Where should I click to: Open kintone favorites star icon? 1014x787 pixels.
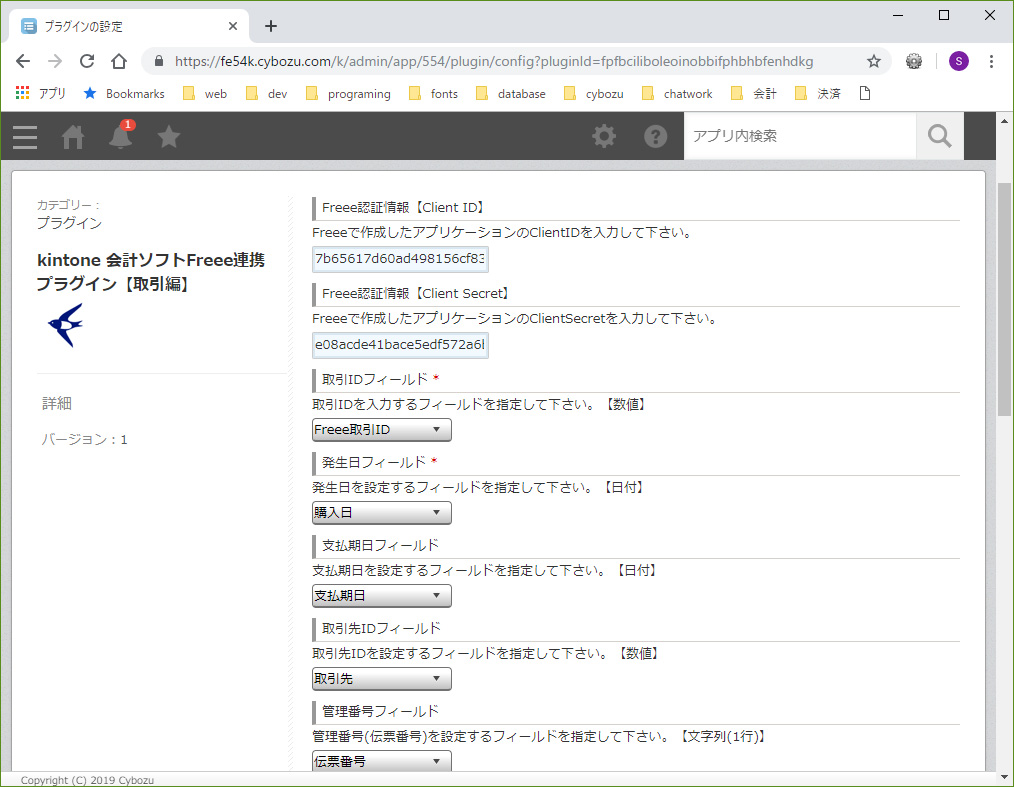tap(169, 136)
